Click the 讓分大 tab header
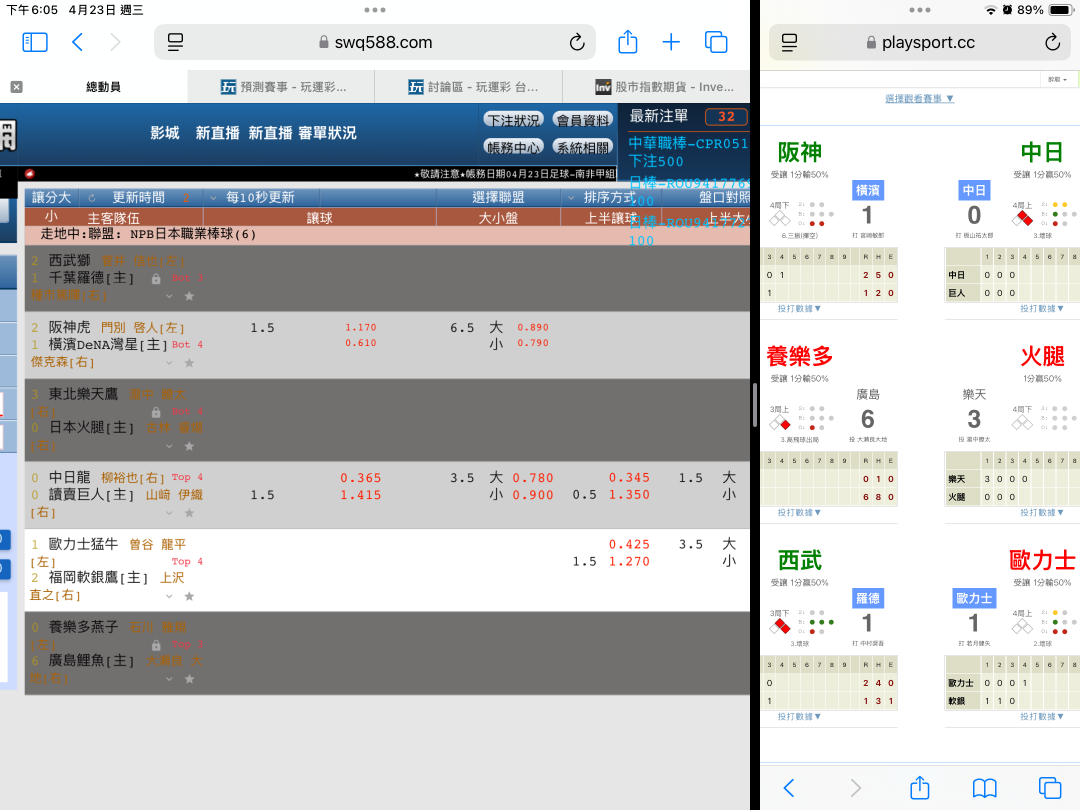The image size is (1080, 810). [x=52, y=198]
